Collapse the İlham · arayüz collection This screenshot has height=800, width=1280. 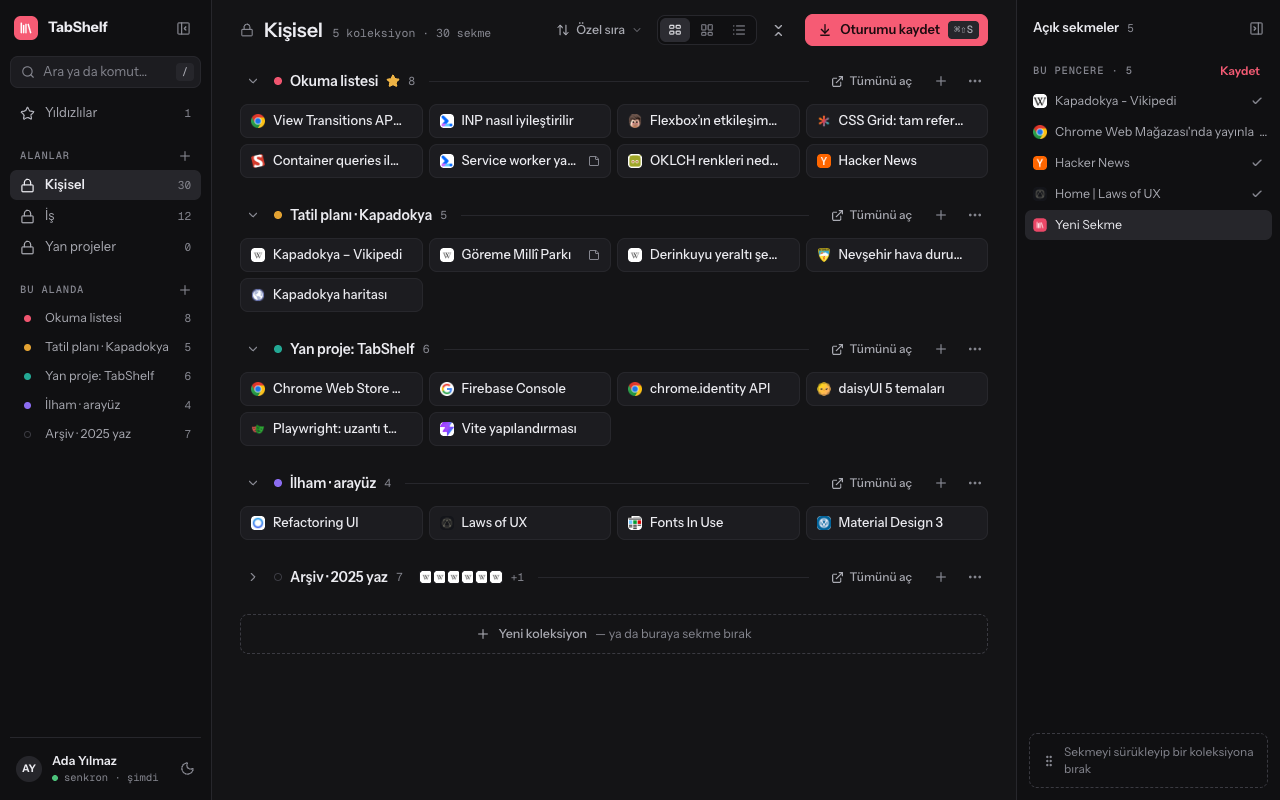point(253,483)
